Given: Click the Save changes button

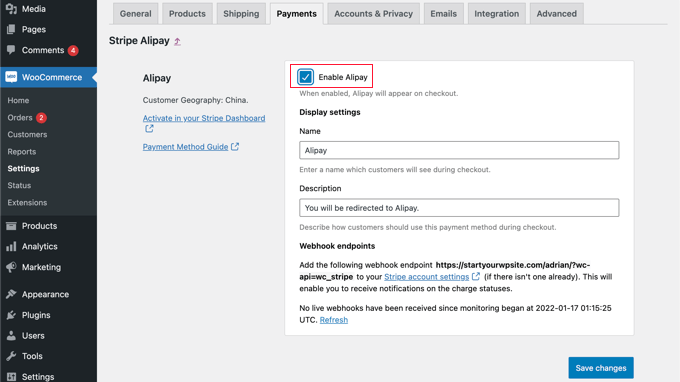Looking at the screenshot, I should (601, 368).
